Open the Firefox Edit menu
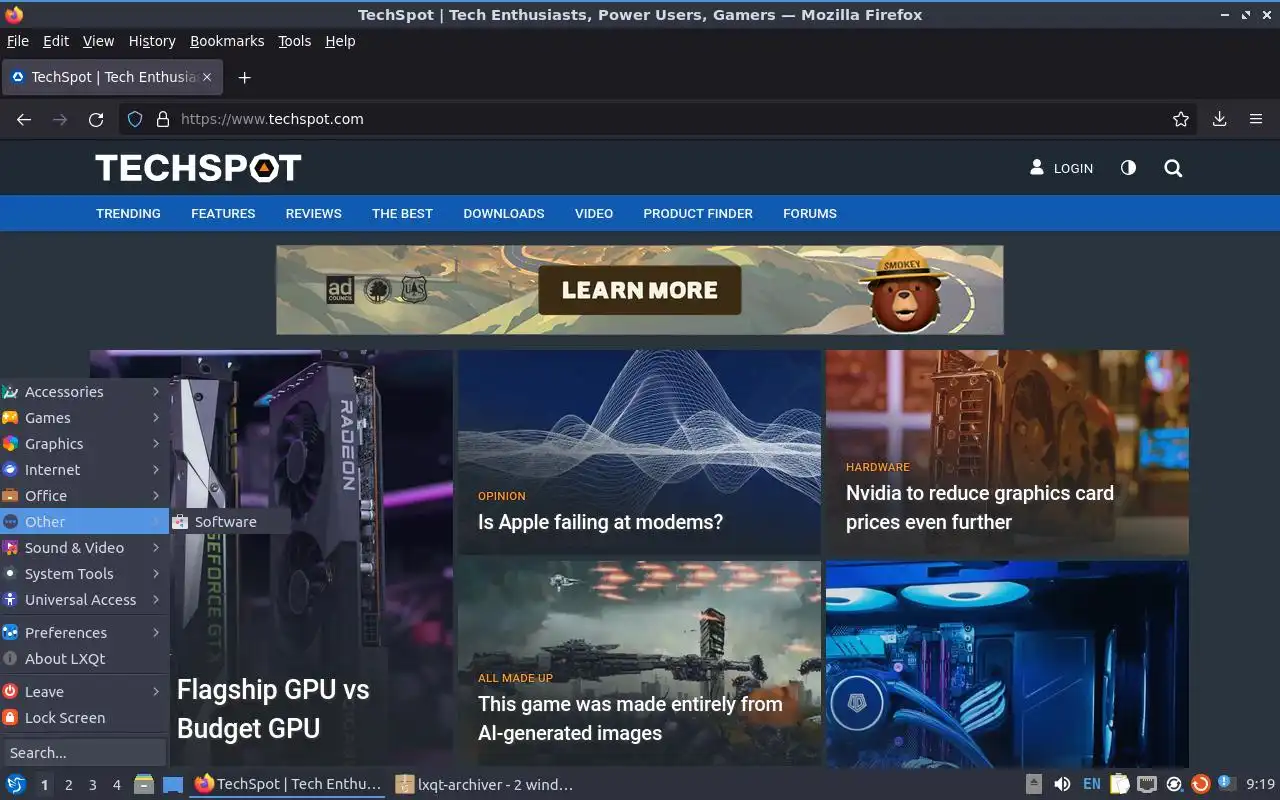The width and height of the screenshot is (1280, 800). click(56, 41)
